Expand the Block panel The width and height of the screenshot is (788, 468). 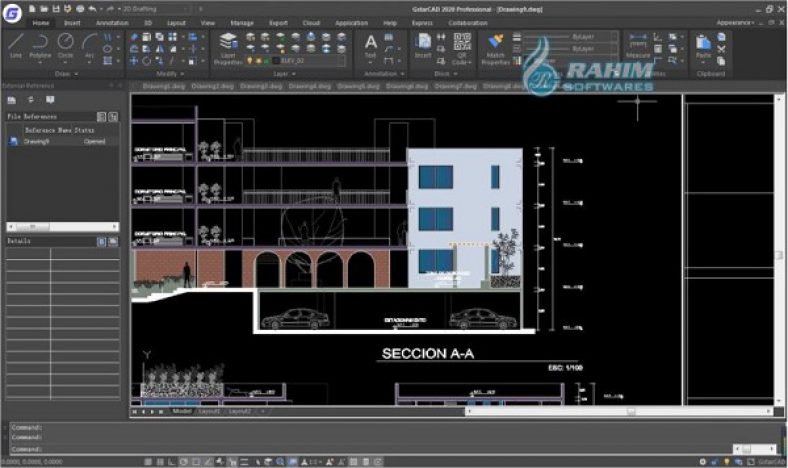pos(446,74)
